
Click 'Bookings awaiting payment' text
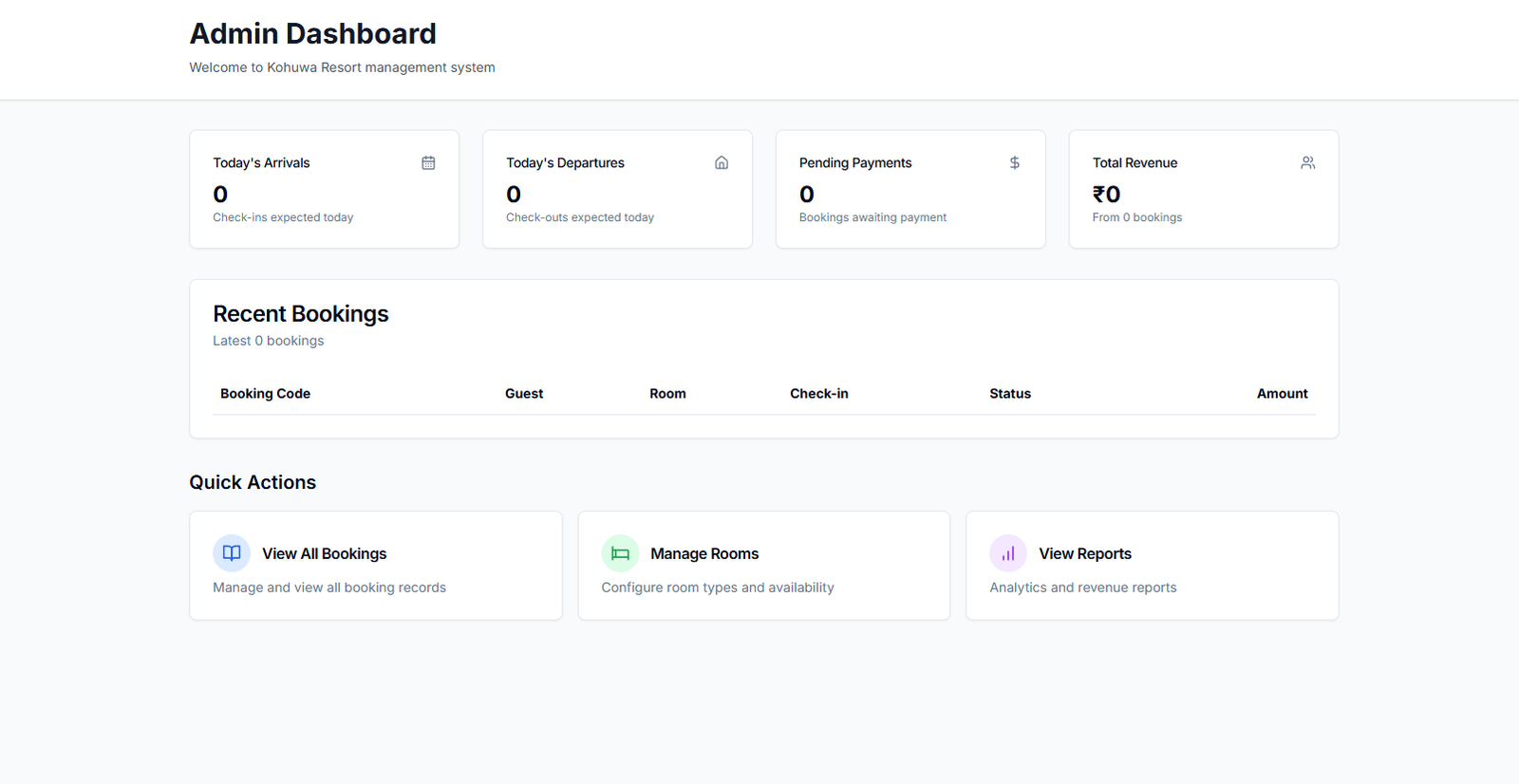872,217
